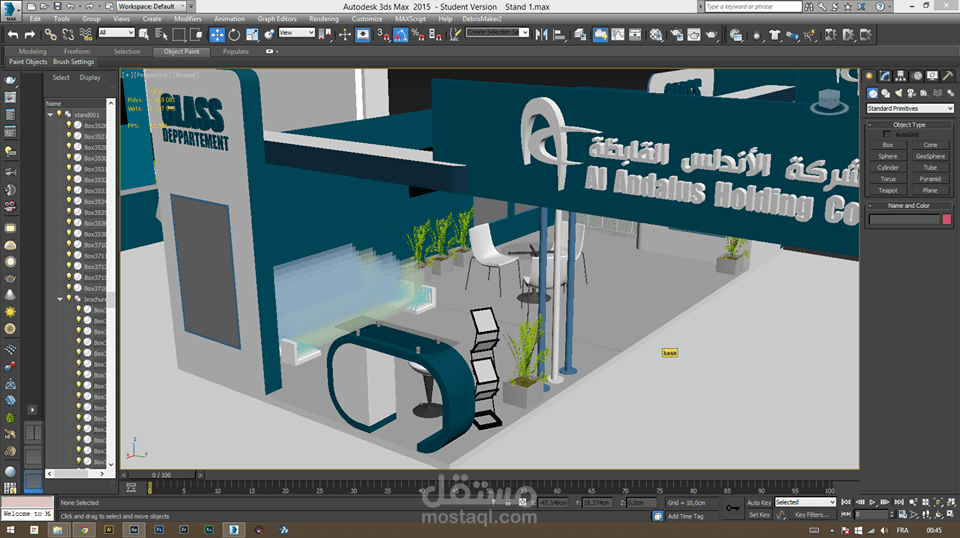Open the MAXScript menu
The width and height of the screenshot is (960, 538).
click(410, 19)
